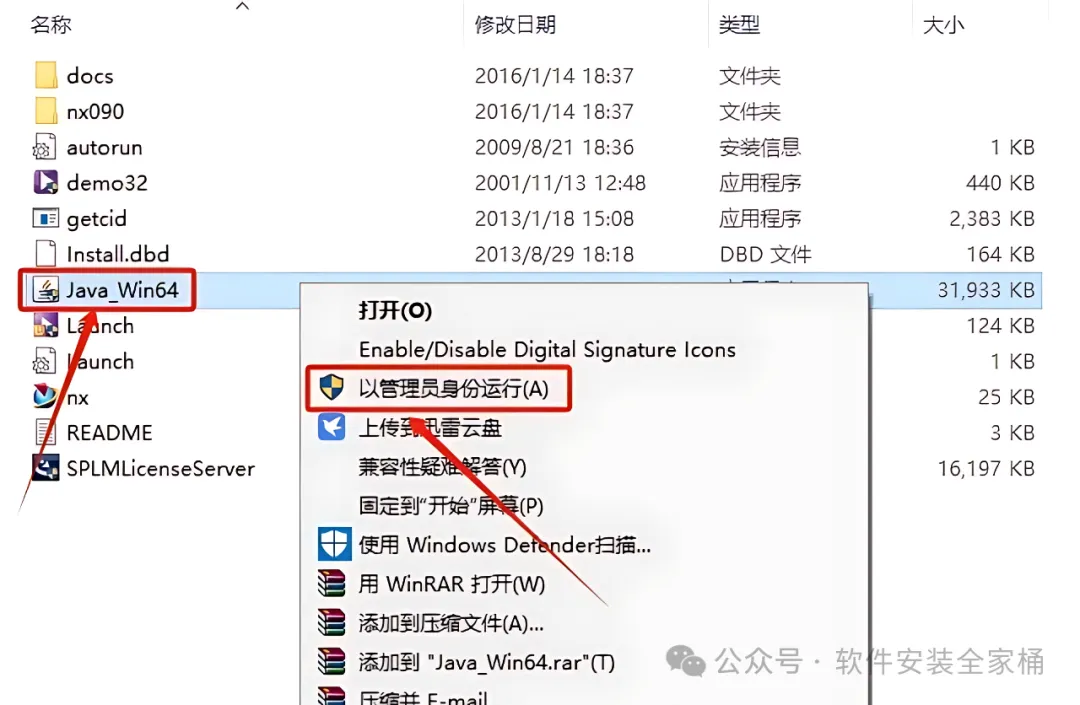Click the README document icon
The image size is (1080, 705).
tap(45, 432)
